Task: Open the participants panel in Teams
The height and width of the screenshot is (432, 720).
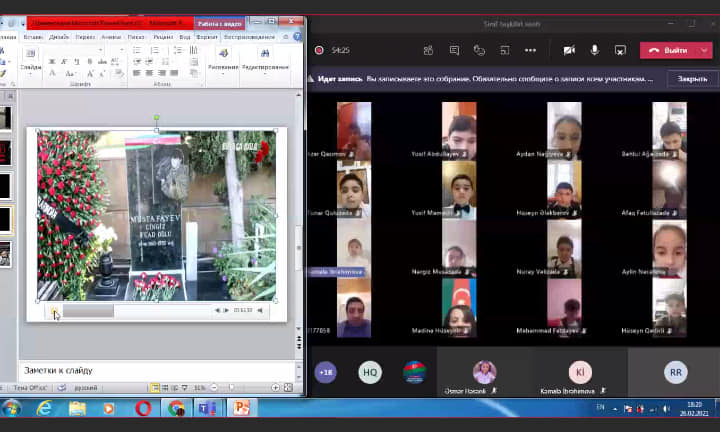Action: pyautogui.click(x=428, y=50)
